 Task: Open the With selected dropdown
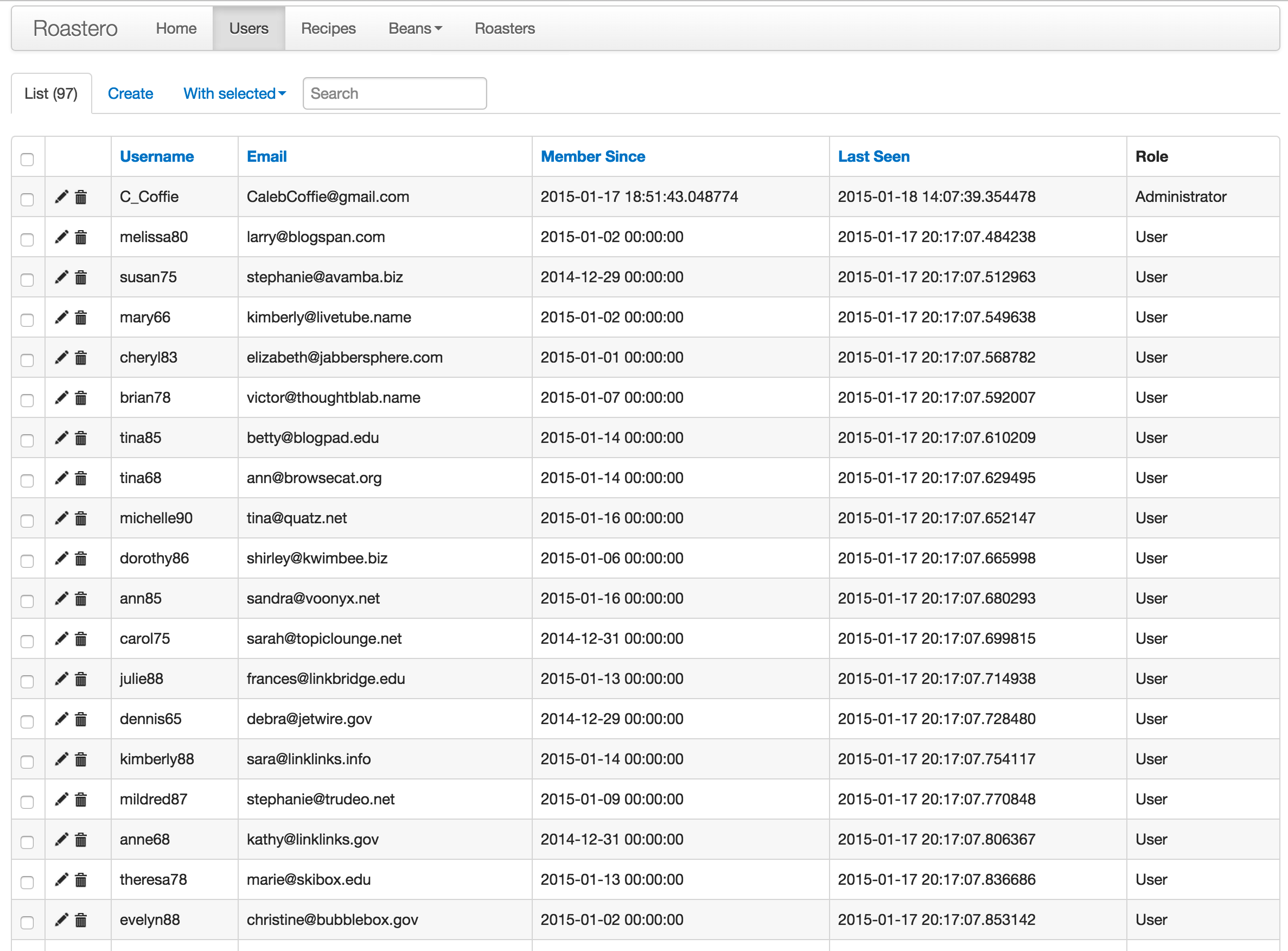click(234, 94)
